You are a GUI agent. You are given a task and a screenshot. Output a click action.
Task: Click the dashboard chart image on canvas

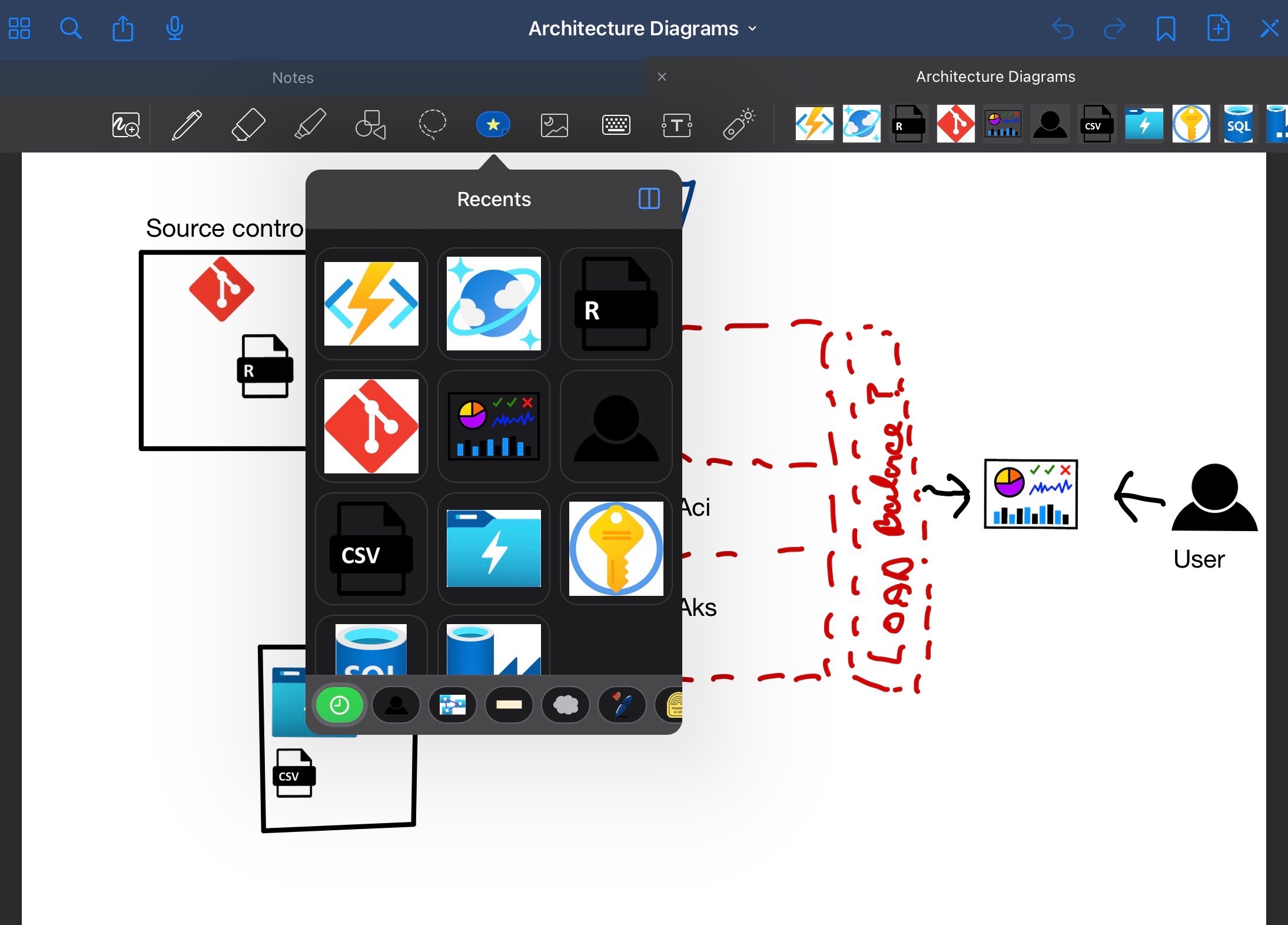(1031, 494)
